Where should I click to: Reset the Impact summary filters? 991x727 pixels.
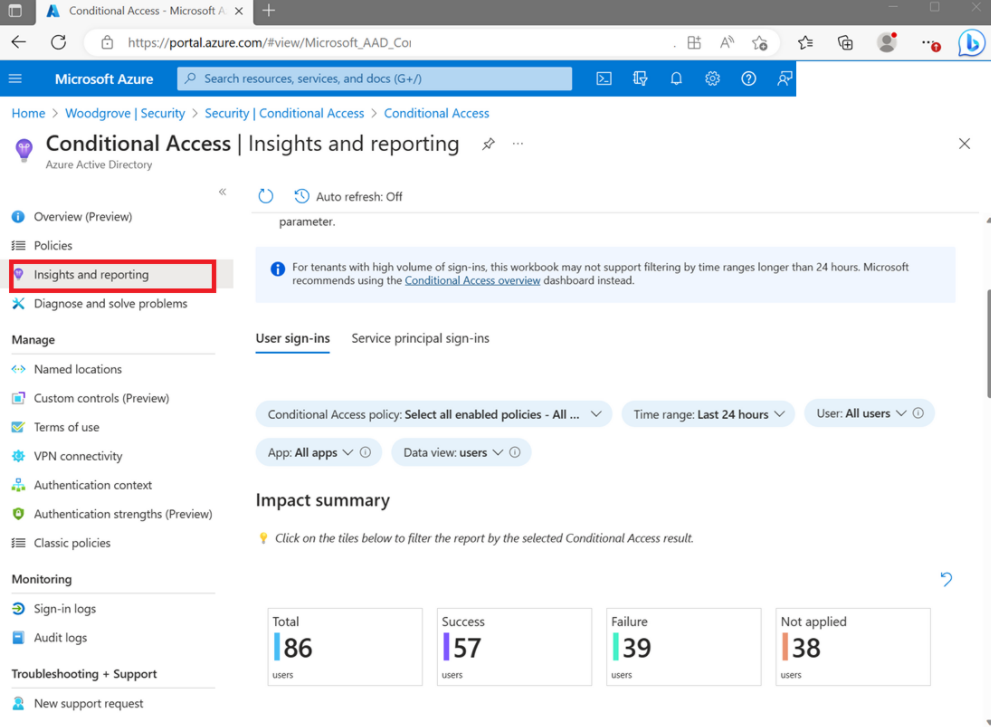[x=946, y=579]
